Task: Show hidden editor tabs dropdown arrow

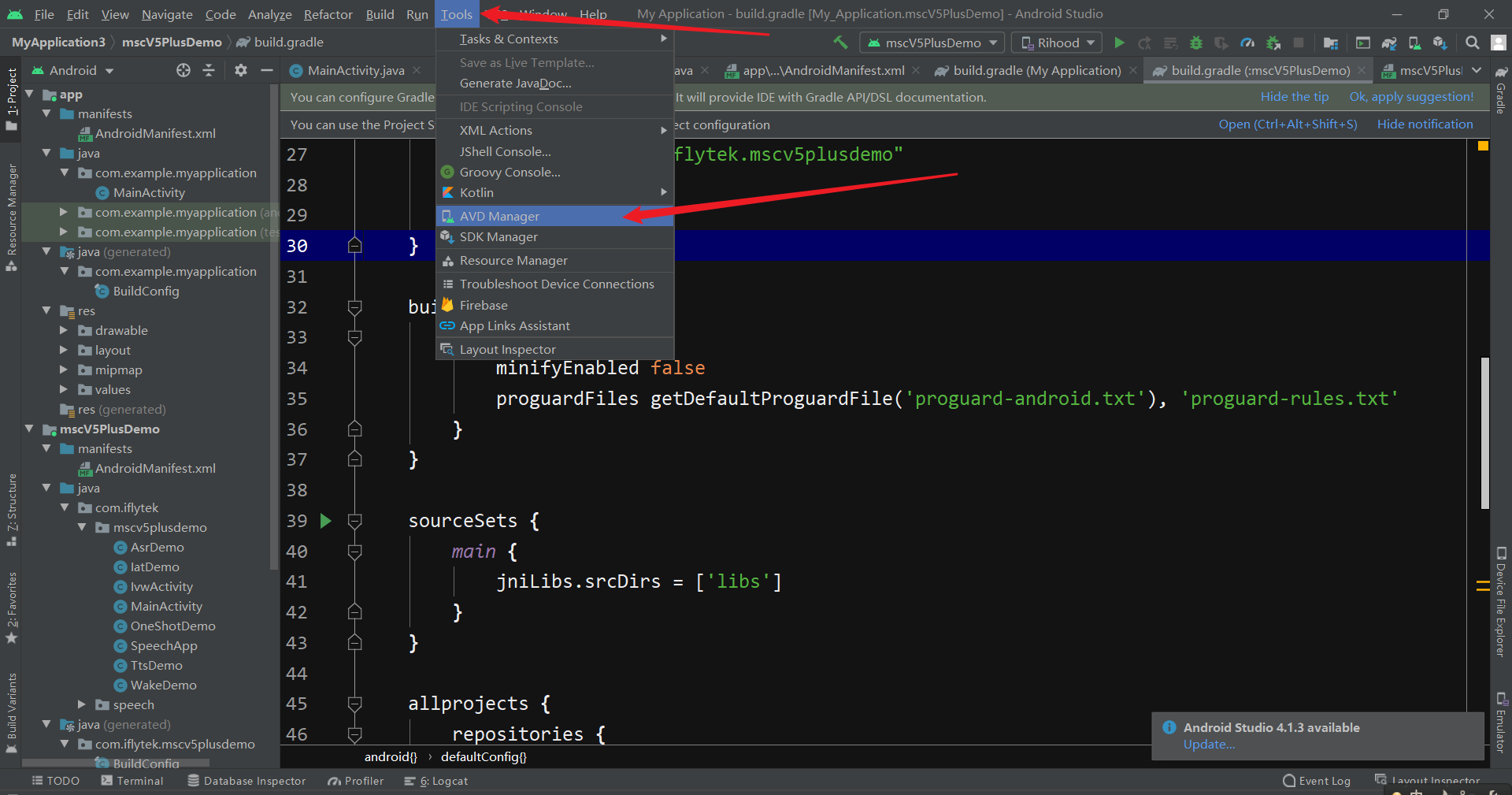Action: [x=1477, y=70]
